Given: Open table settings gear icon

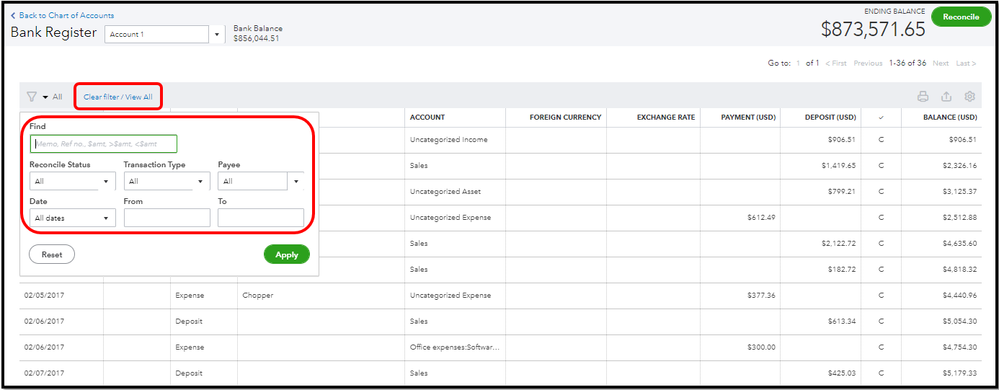Looking at the screenshot, I should pos(970,97).
